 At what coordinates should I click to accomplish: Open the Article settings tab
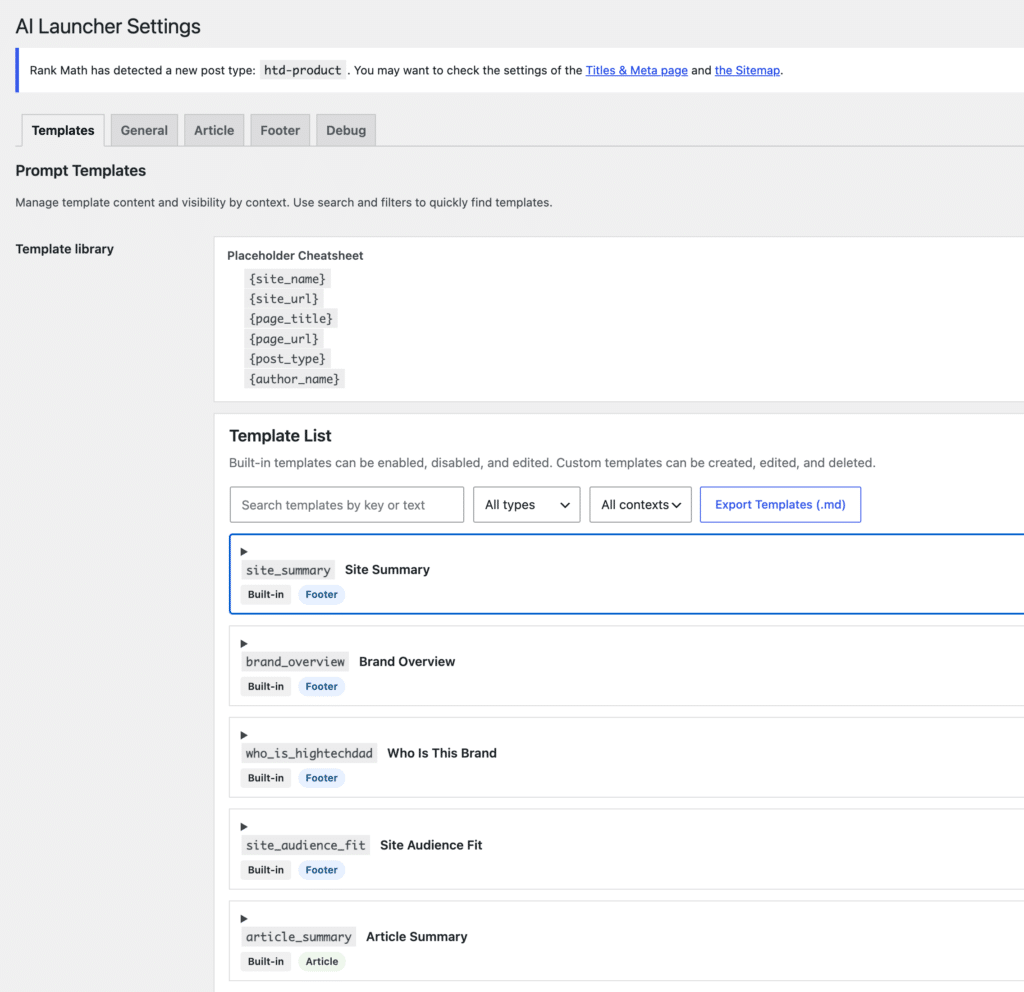coord(214,131)
